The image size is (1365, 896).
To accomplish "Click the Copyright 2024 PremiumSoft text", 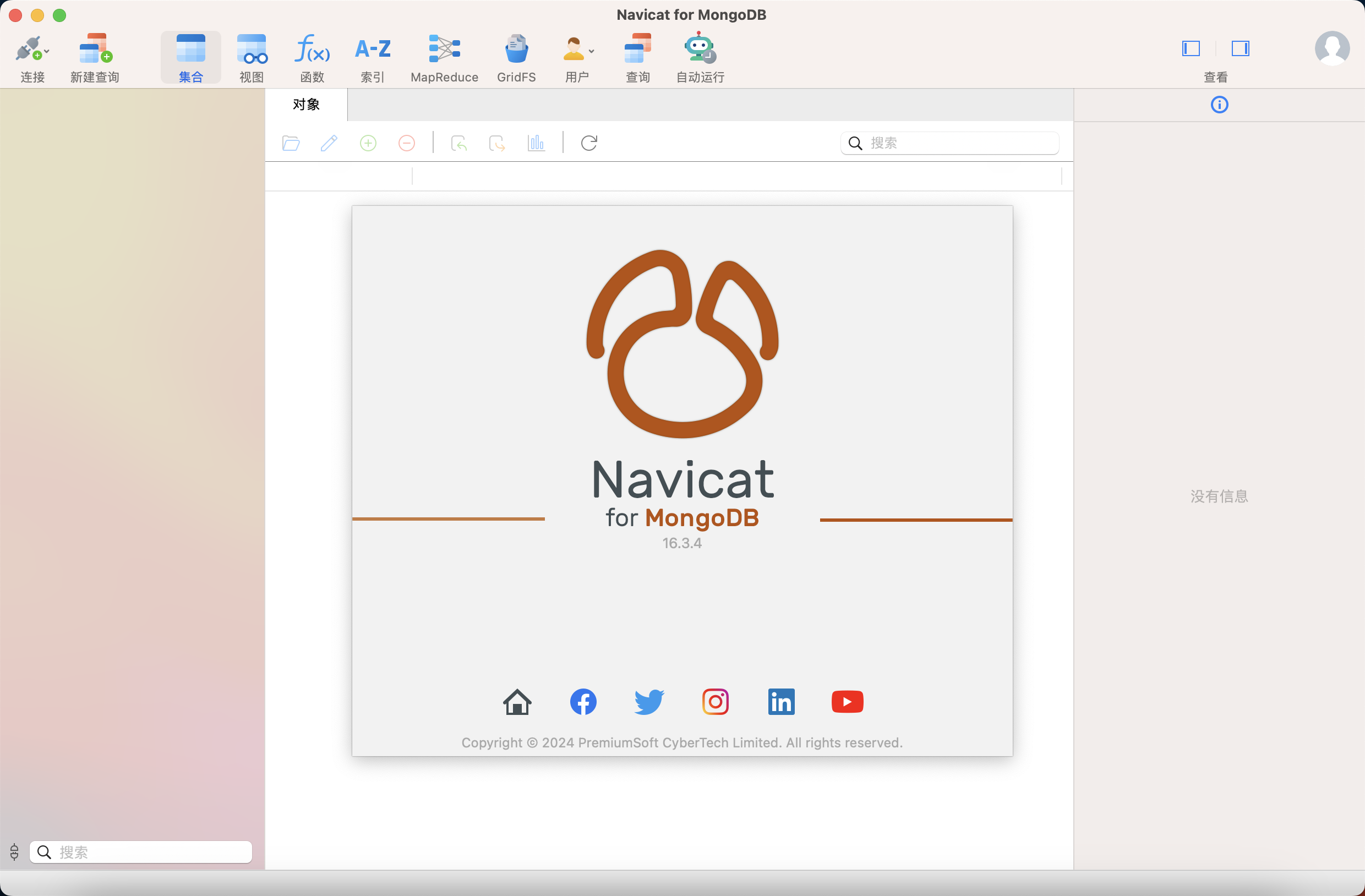I will (682, 743).
